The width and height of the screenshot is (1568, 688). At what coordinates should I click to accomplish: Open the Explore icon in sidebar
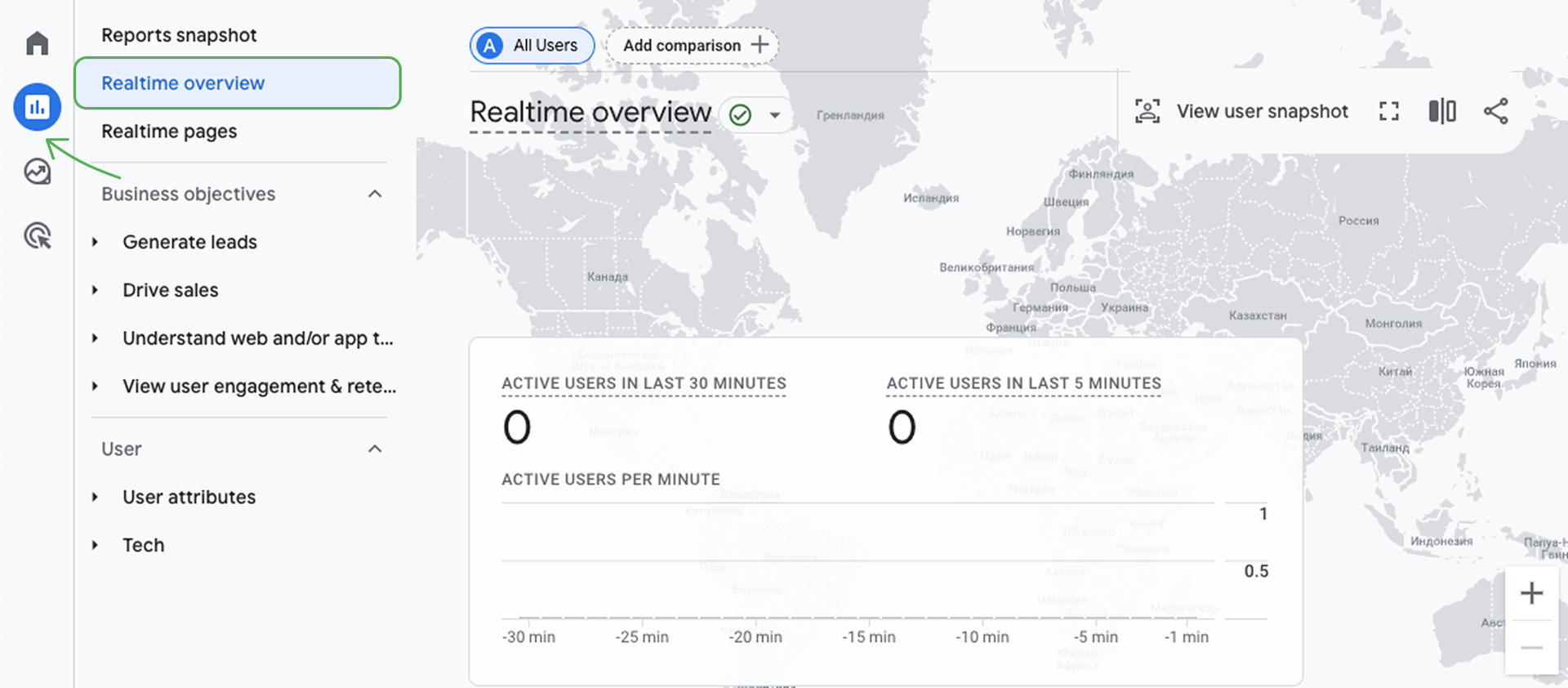click(38, 172)
